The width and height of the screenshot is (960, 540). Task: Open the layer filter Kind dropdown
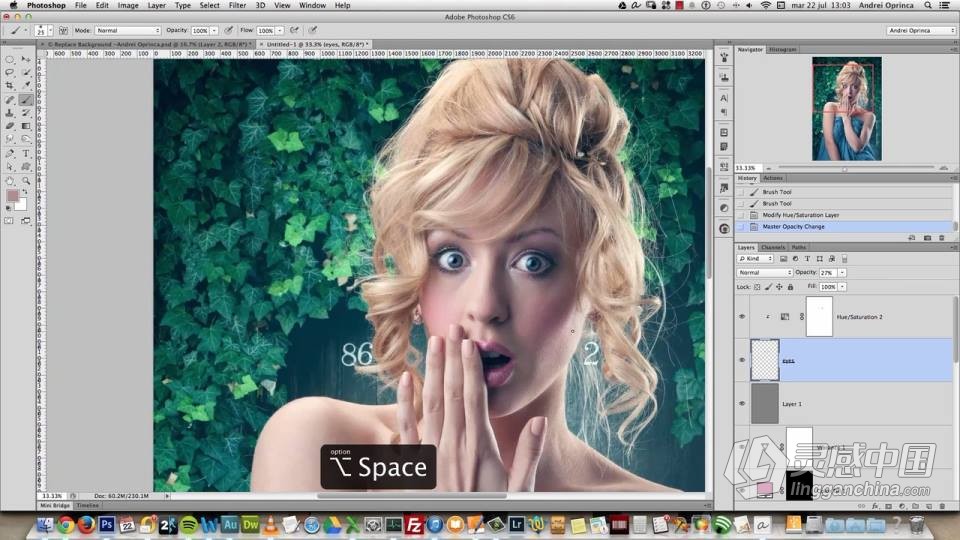point(756,258)
